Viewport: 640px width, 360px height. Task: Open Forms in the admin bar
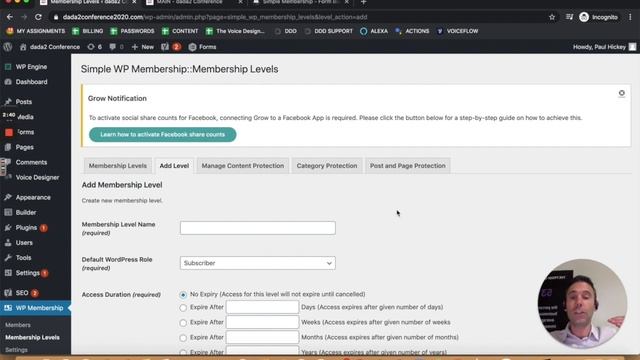point(202,47)
